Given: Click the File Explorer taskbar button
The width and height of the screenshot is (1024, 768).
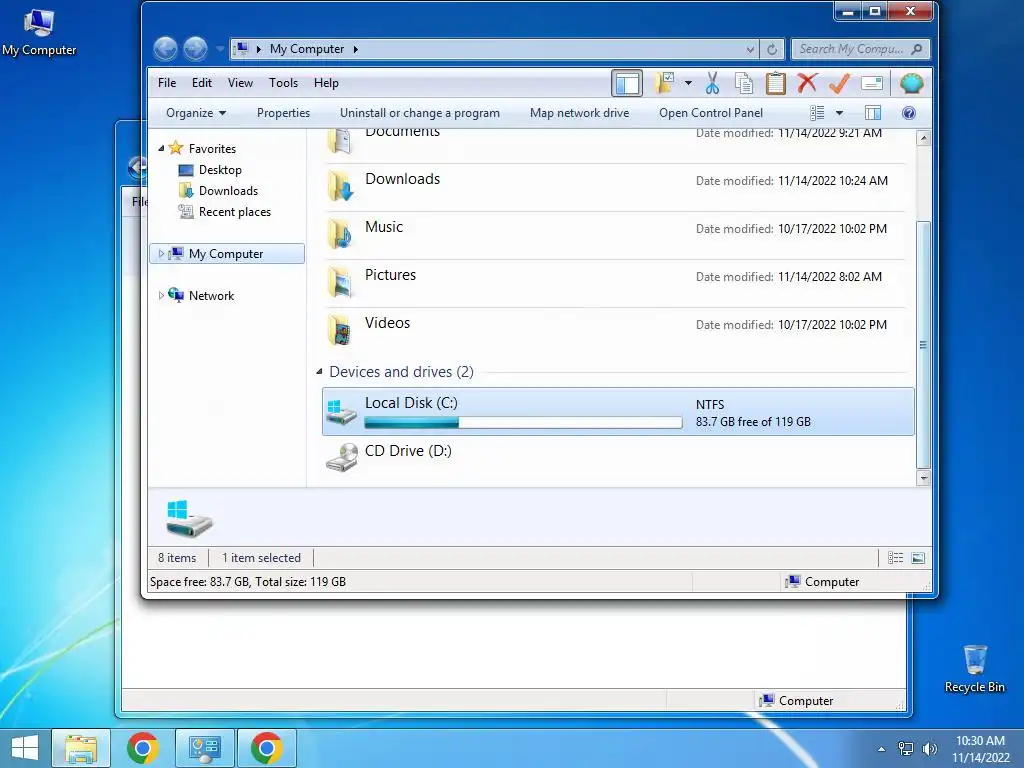Looking at the screenshot, I should click(x=81, y=748).
